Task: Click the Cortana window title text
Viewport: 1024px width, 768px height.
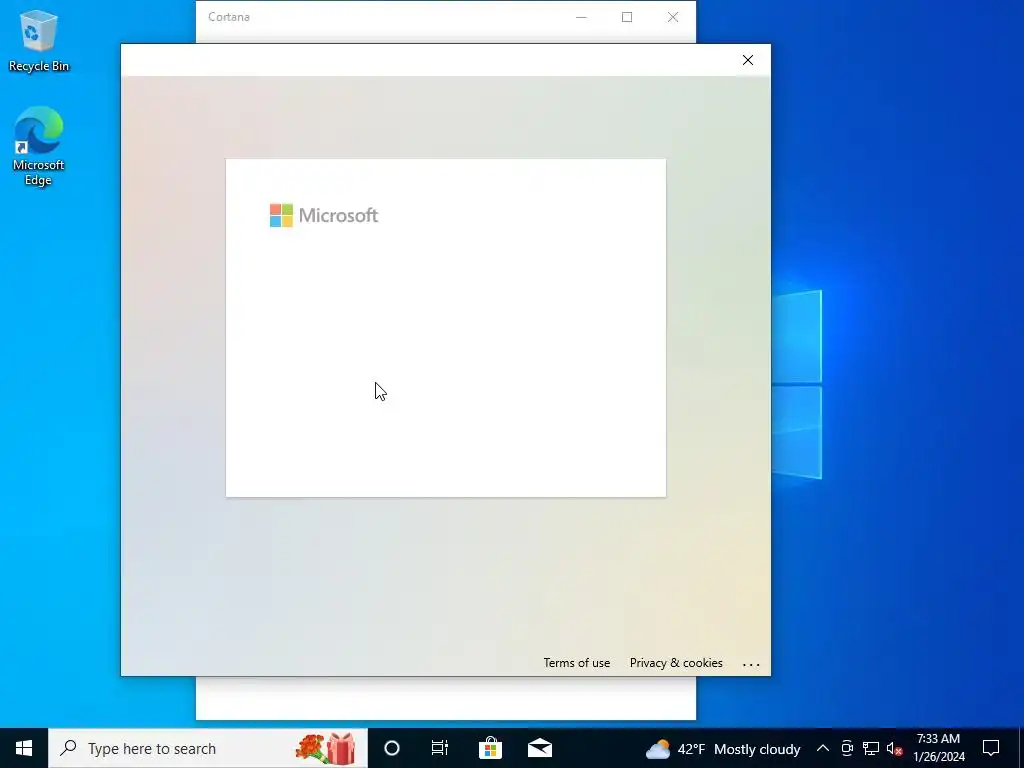Action: (x=229, y=17)
